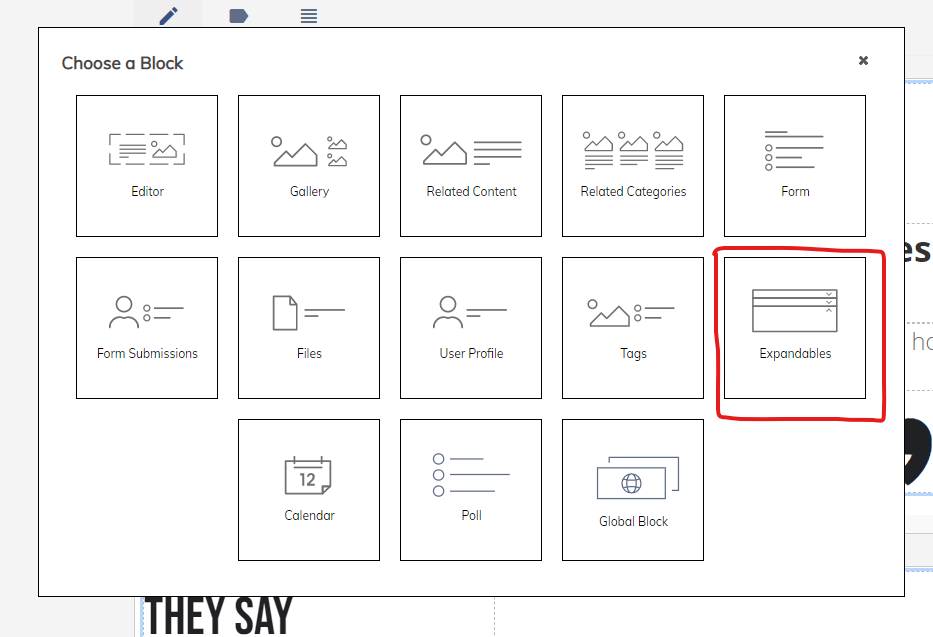Click the "Choose a Block" dialog title
The width and height of the screenshot is (933, 637).
122,63
